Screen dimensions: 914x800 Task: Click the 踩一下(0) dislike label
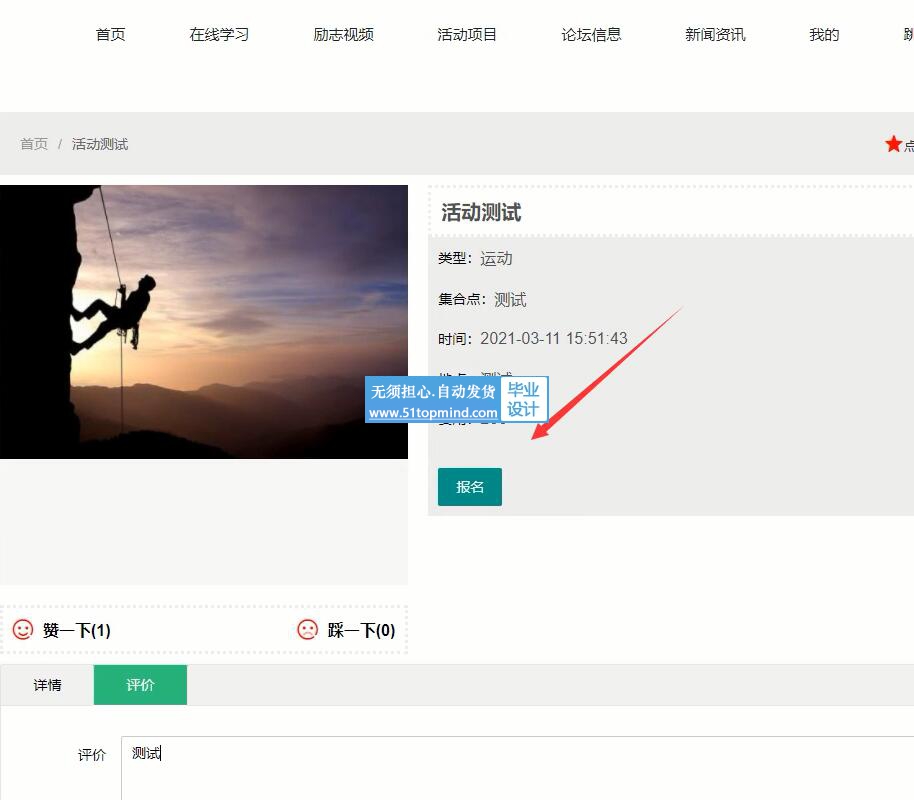pyautogui.click(x=361, y=630)
